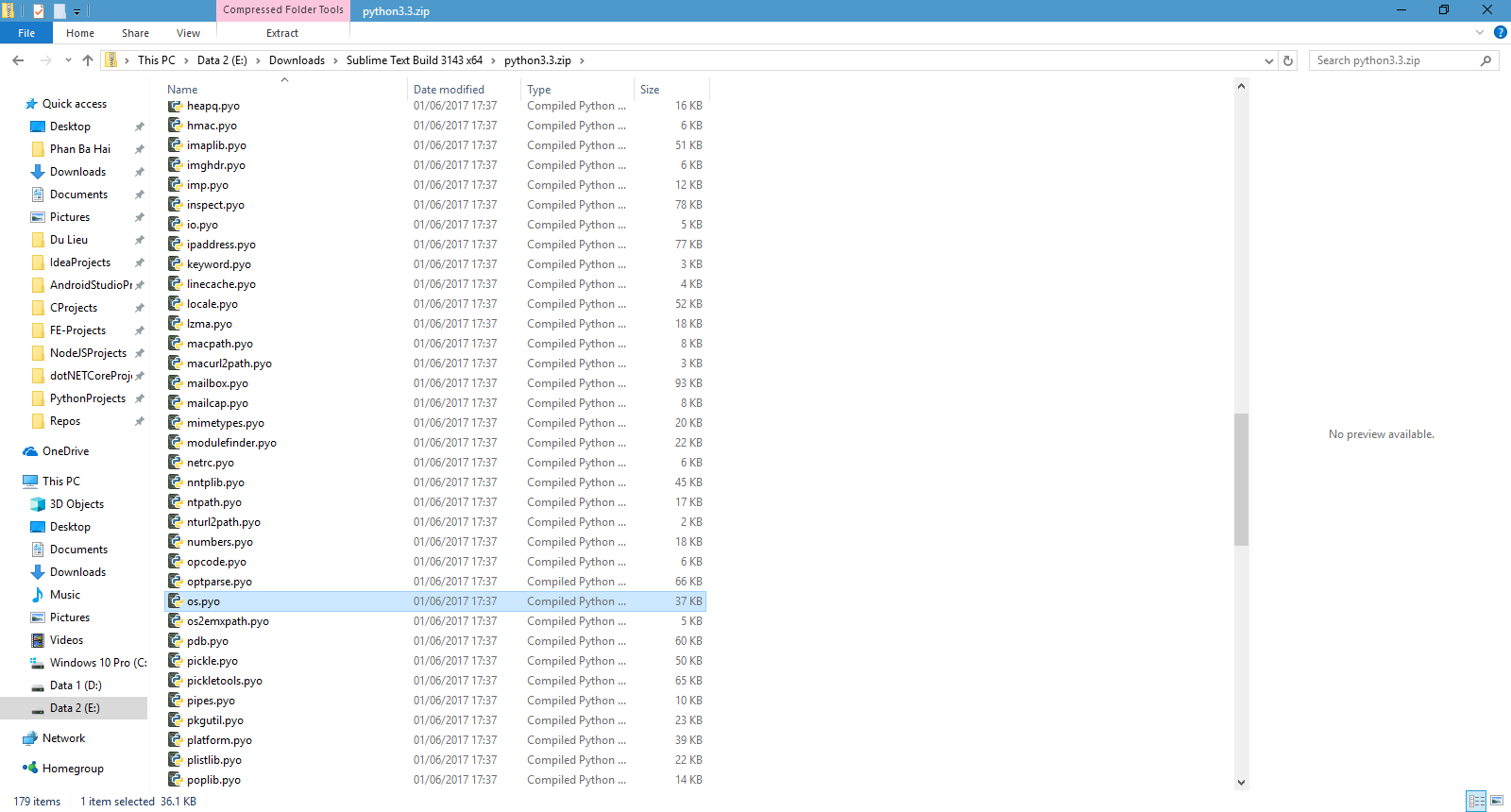
Task: Open Phan Ba Hai folder
Action: tap(80, 149)
